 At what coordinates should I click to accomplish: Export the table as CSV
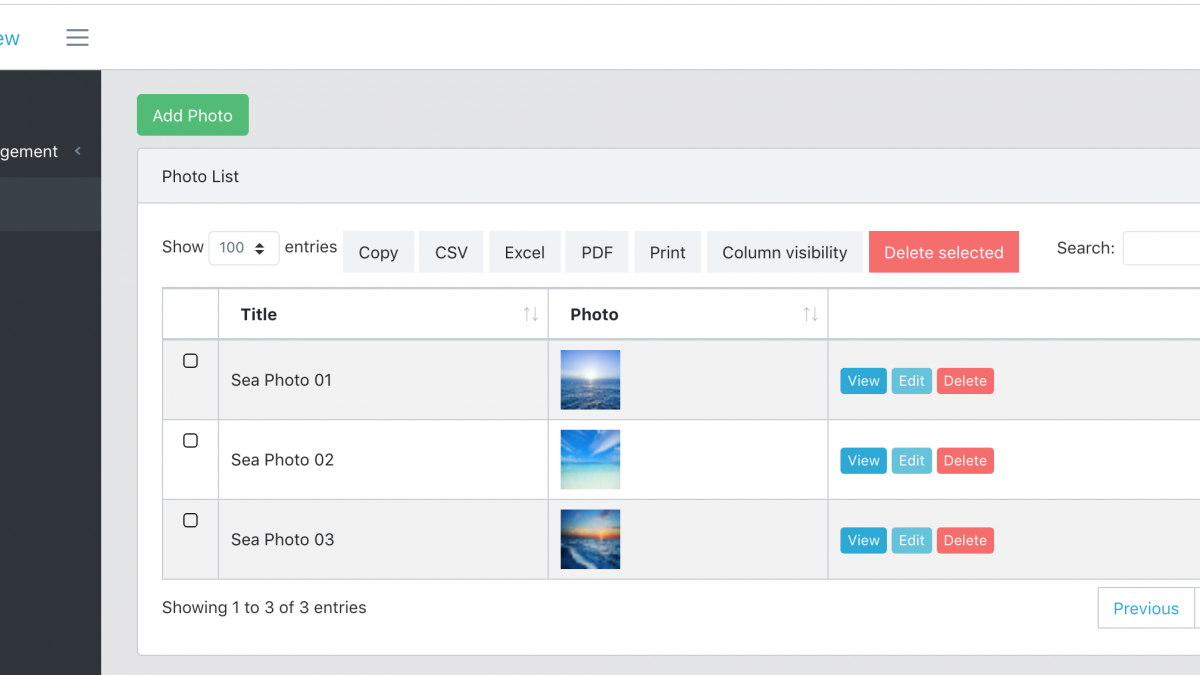(x=451, y=252)
